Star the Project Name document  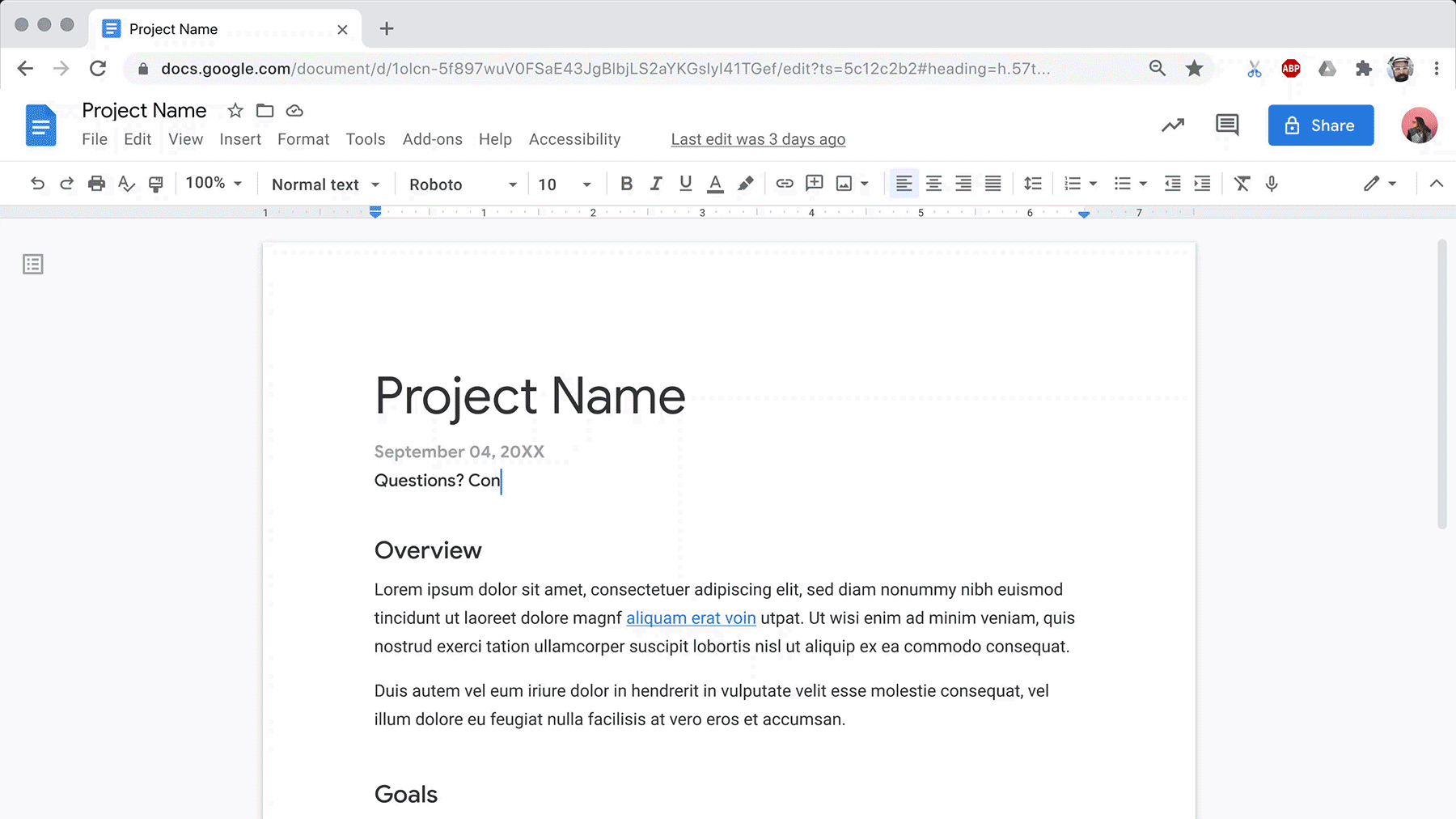tap(235, 111)
